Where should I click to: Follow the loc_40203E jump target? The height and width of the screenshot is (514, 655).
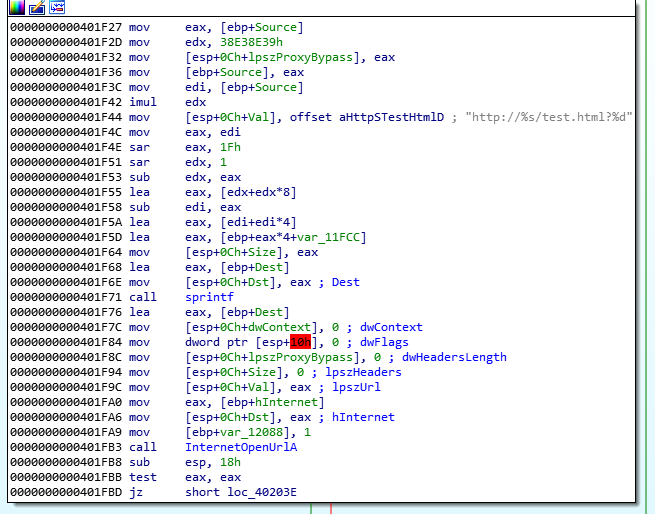(261, 492)
